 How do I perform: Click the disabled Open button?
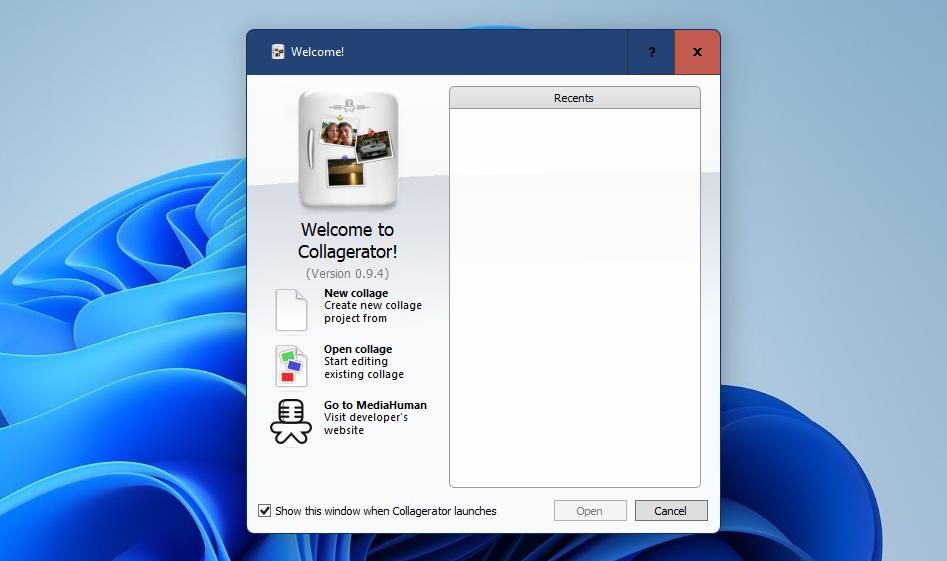590,511
